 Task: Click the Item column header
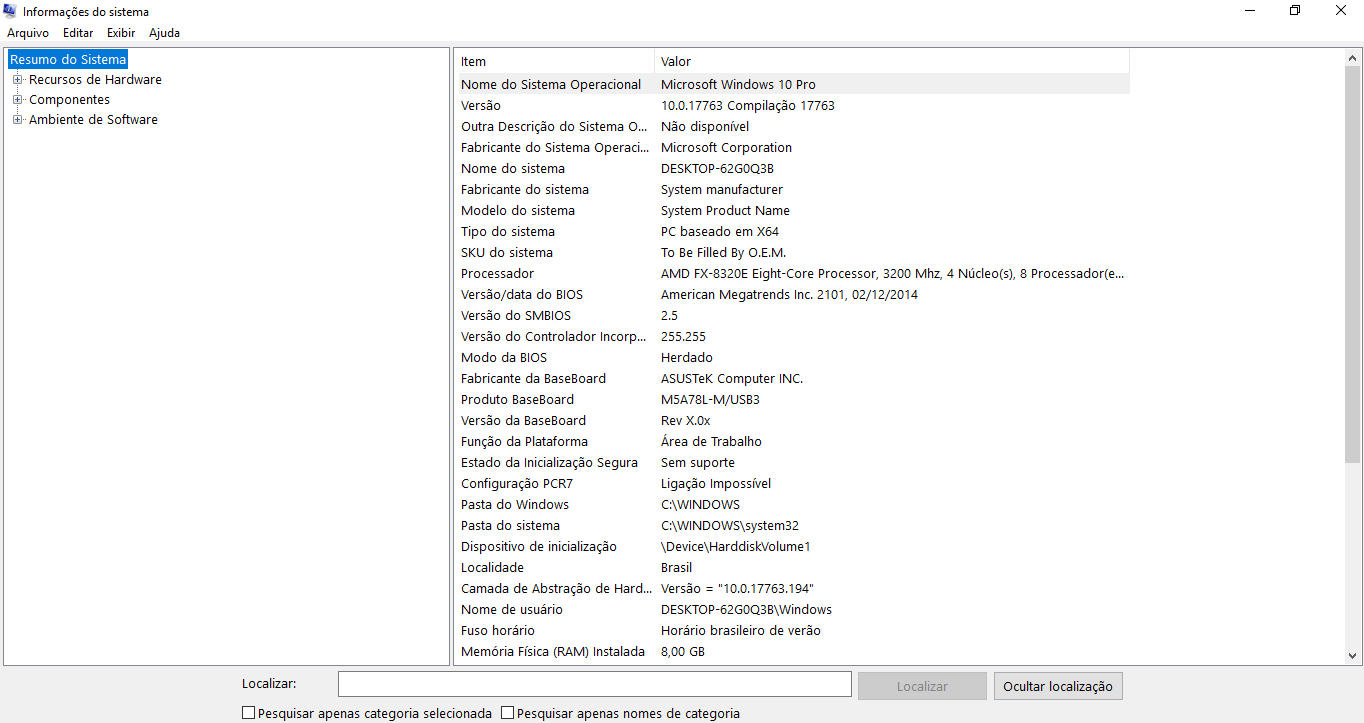click(x=555, y=62)
